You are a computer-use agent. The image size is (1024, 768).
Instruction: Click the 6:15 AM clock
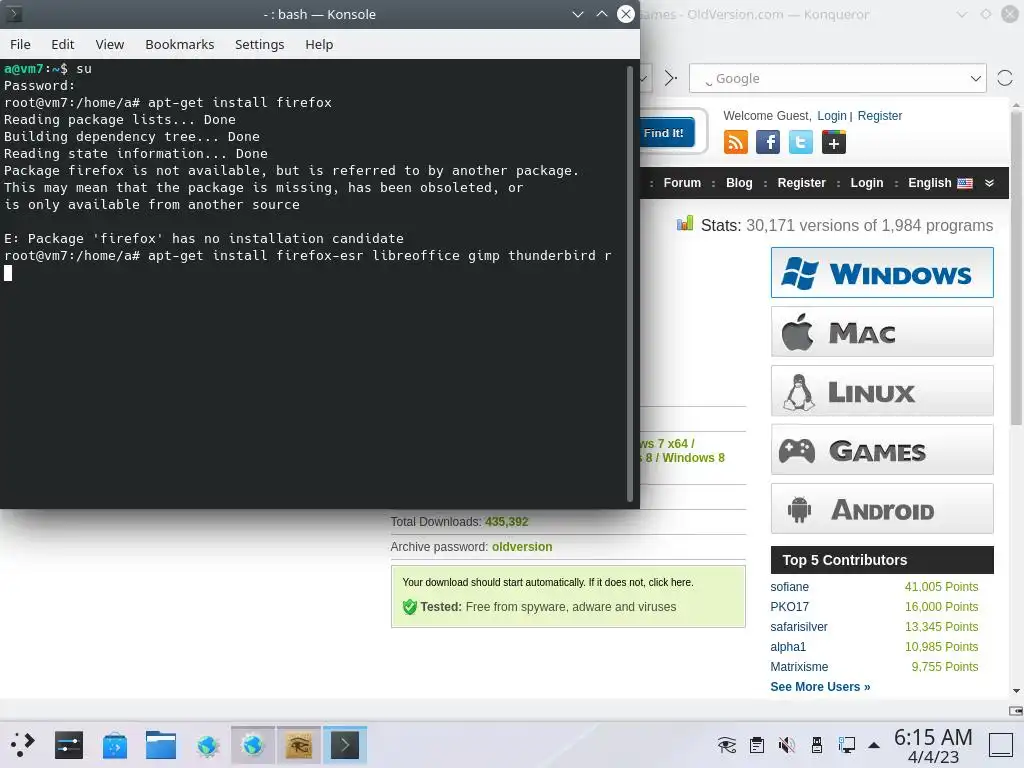pos(933,737)
